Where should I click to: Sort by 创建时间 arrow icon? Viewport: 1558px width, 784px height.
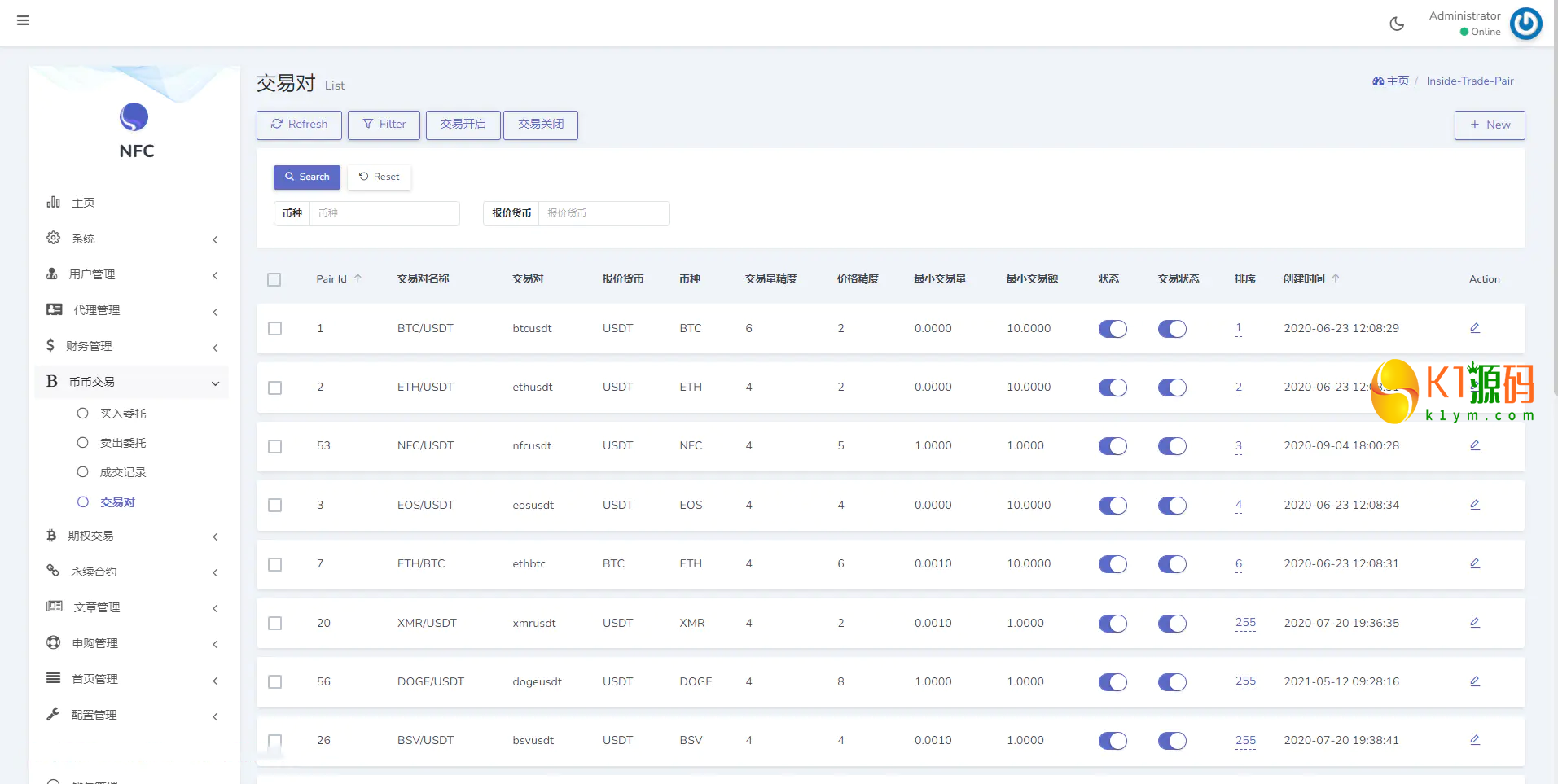1336,278
